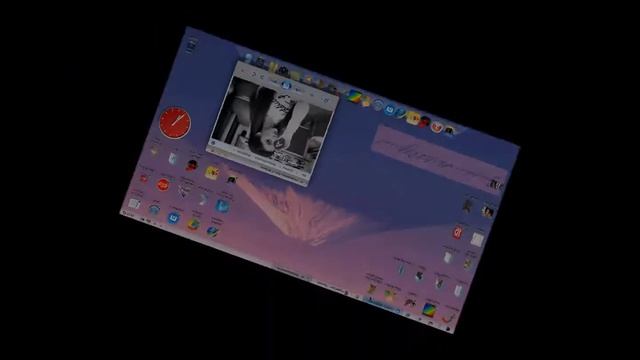Click the red analog clock gadget

(175, 123)
